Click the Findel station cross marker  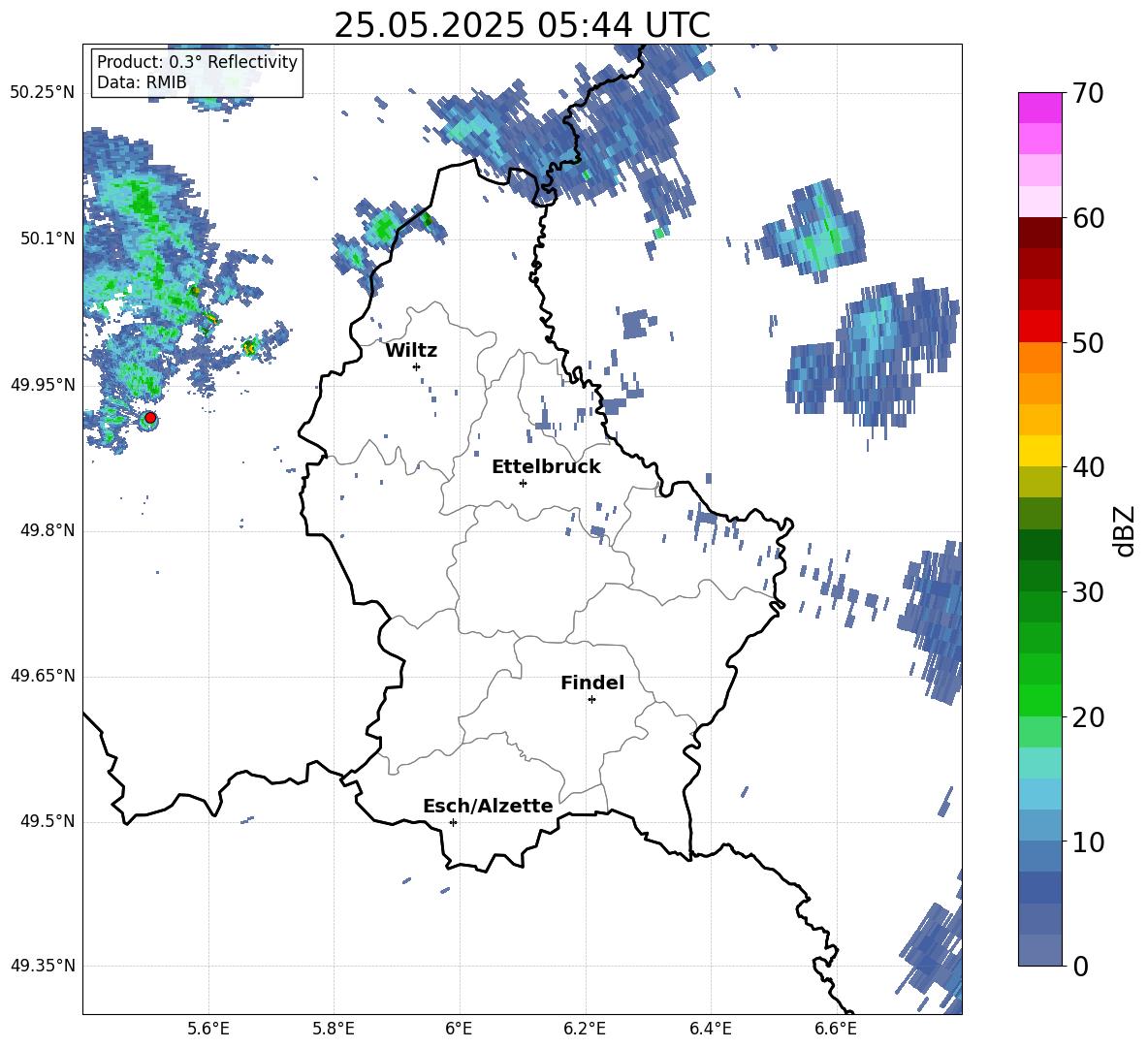pos(591,700)
